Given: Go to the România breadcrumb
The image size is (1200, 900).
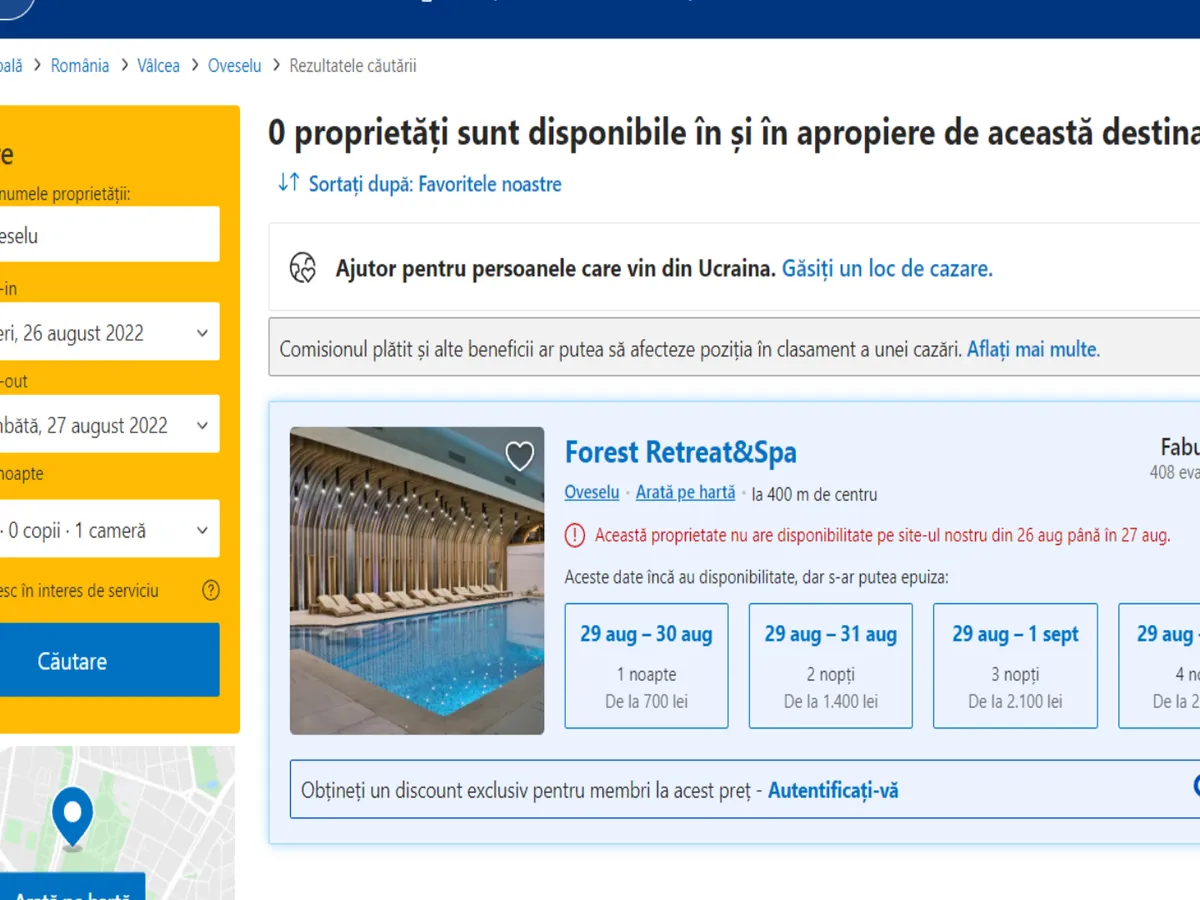Looking at the screenshot, I should [x=80, y=66].
